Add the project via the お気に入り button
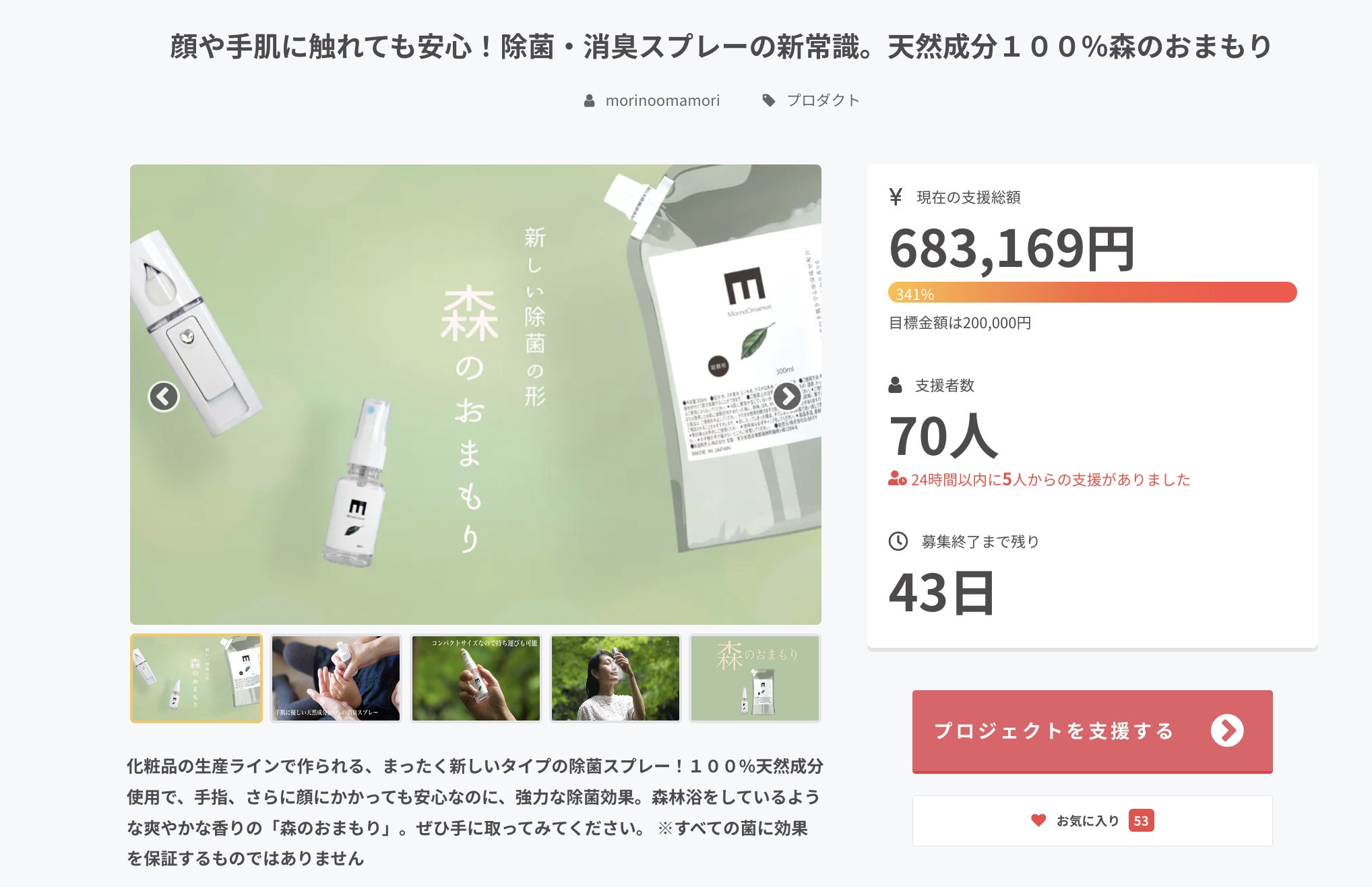 pyautogui.click(x=1092, y=821)
